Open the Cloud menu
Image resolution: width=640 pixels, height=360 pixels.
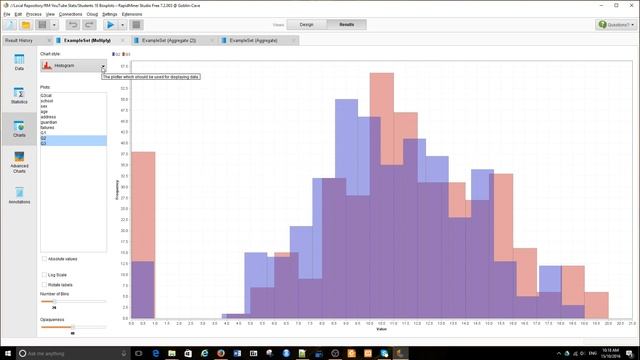(x=92, y=14)
